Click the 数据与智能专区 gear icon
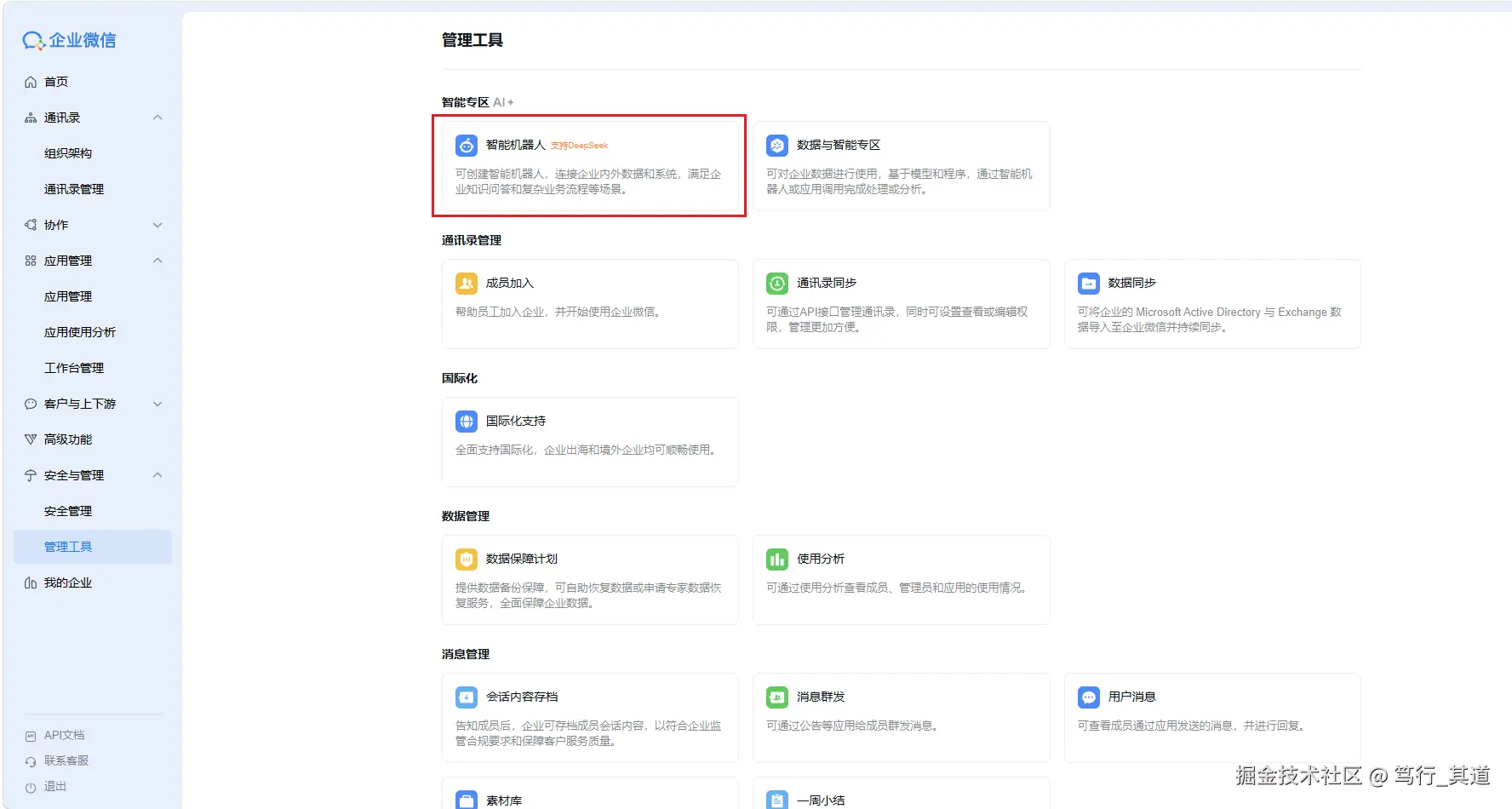1512x809 pixels. (x=776, y=145)
